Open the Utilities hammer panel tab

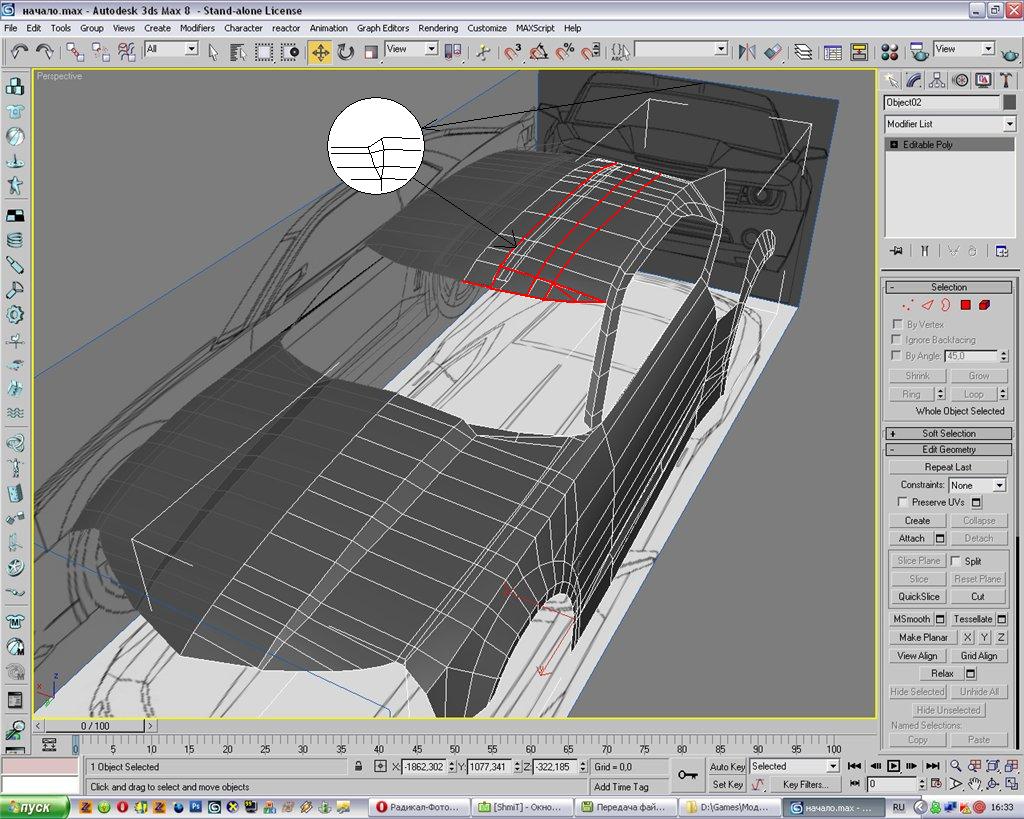coord(1007,80)
